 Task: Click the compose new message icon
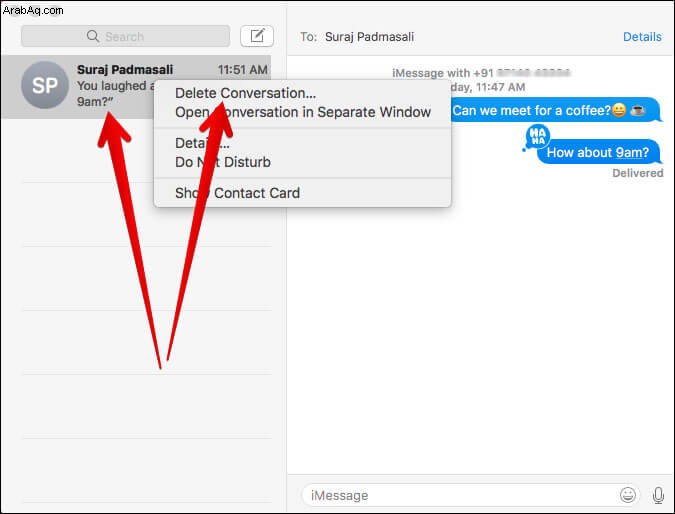click(x=257, y=36)
